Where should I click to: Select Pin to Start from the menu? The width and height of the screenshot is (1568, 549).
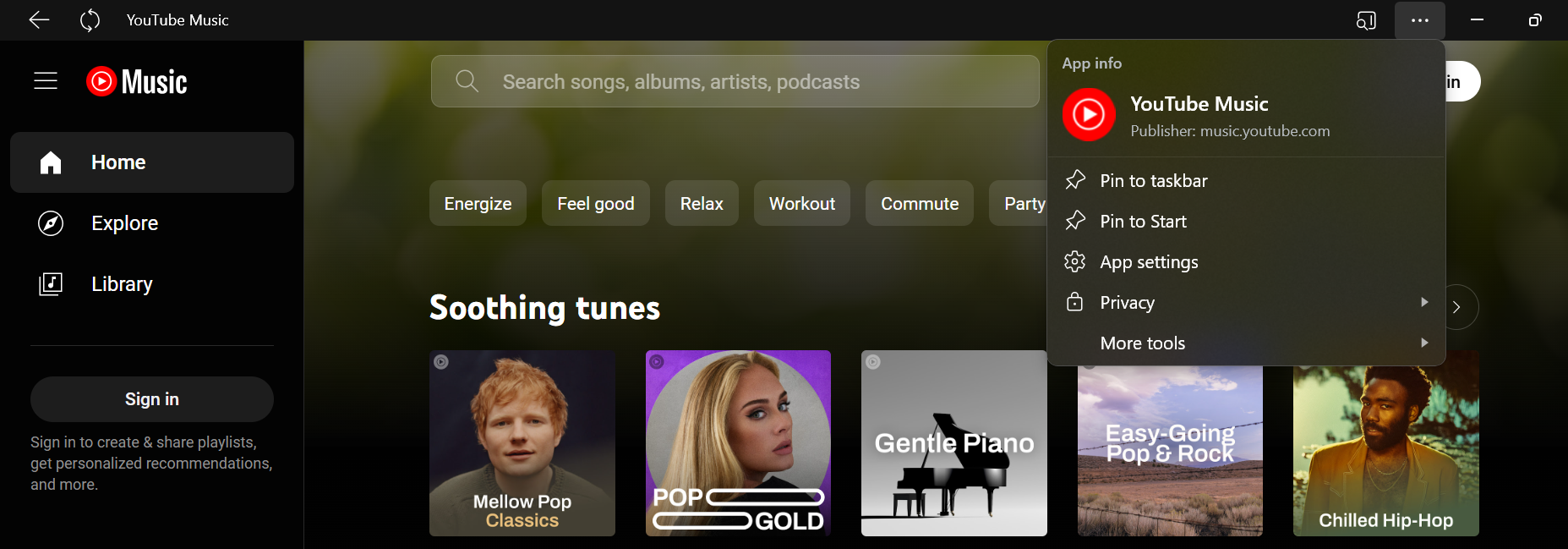point(1143,221)
